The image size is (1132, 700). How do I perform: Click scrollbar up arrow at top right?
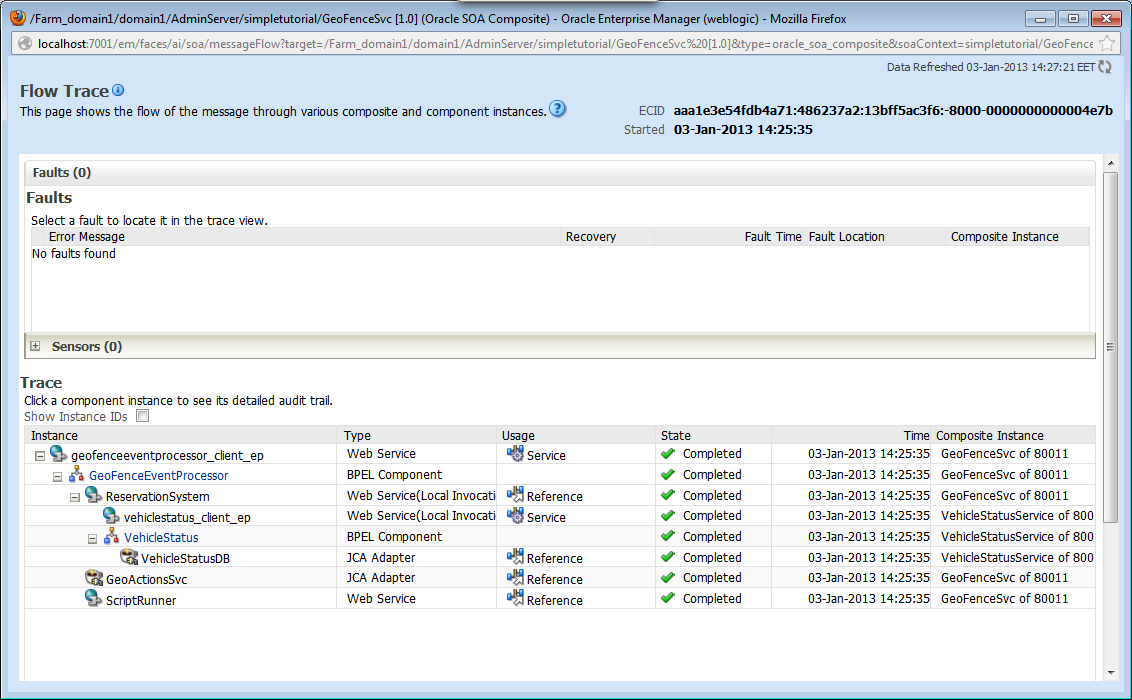point(1110,164)
